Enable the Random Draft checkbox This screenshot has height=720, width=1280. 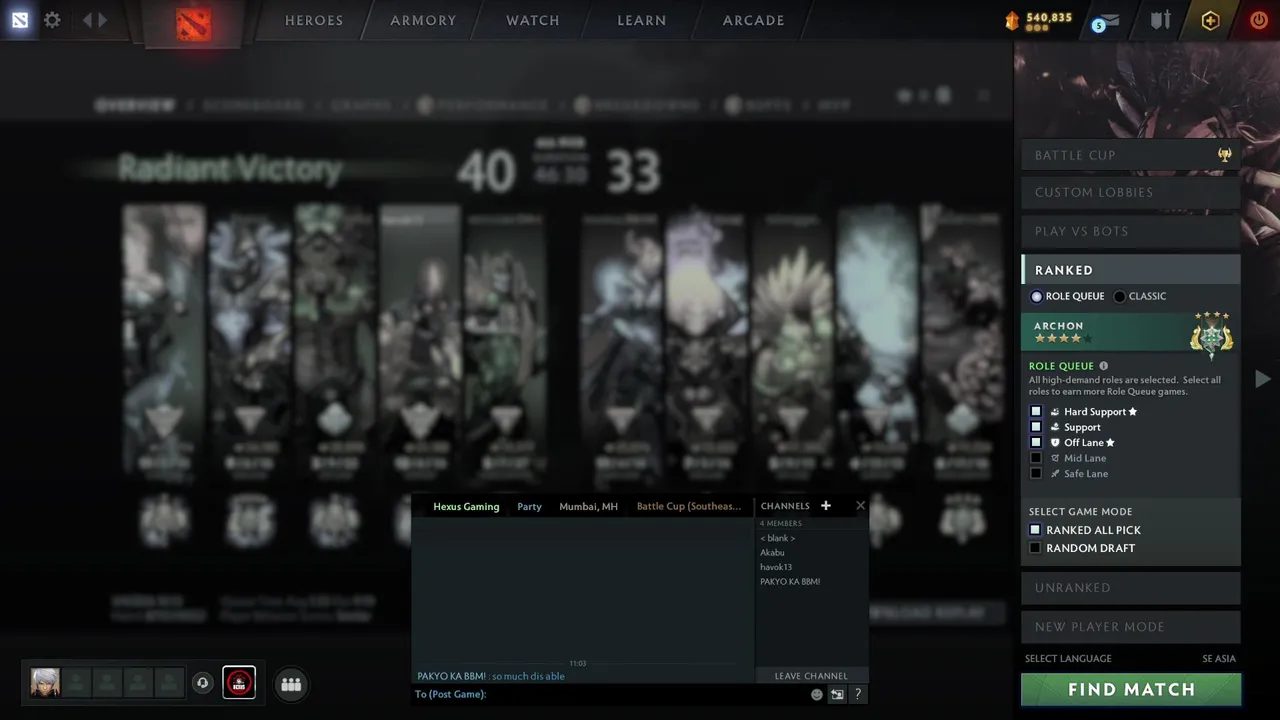(x=1035, y=548)
